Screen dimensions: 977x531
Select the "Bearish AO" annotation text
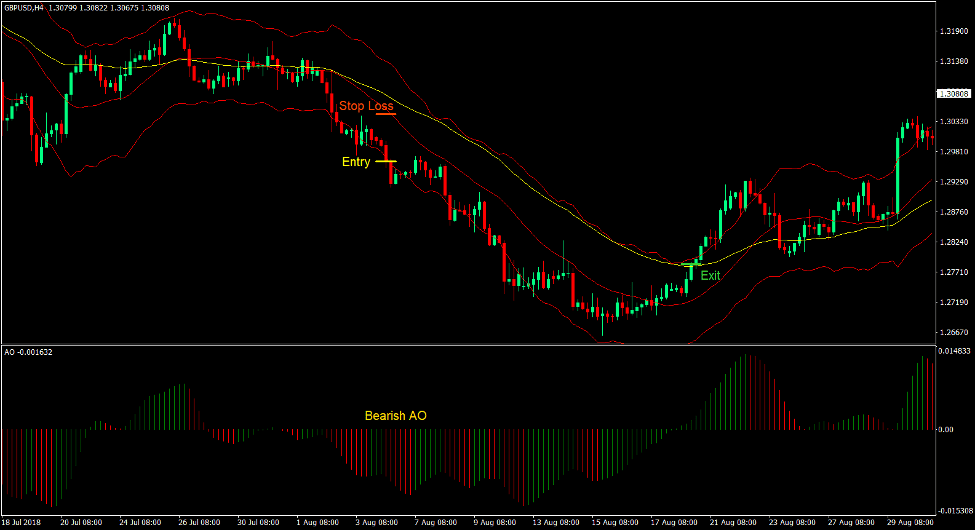pyautogui.click(x=396, y=415)
